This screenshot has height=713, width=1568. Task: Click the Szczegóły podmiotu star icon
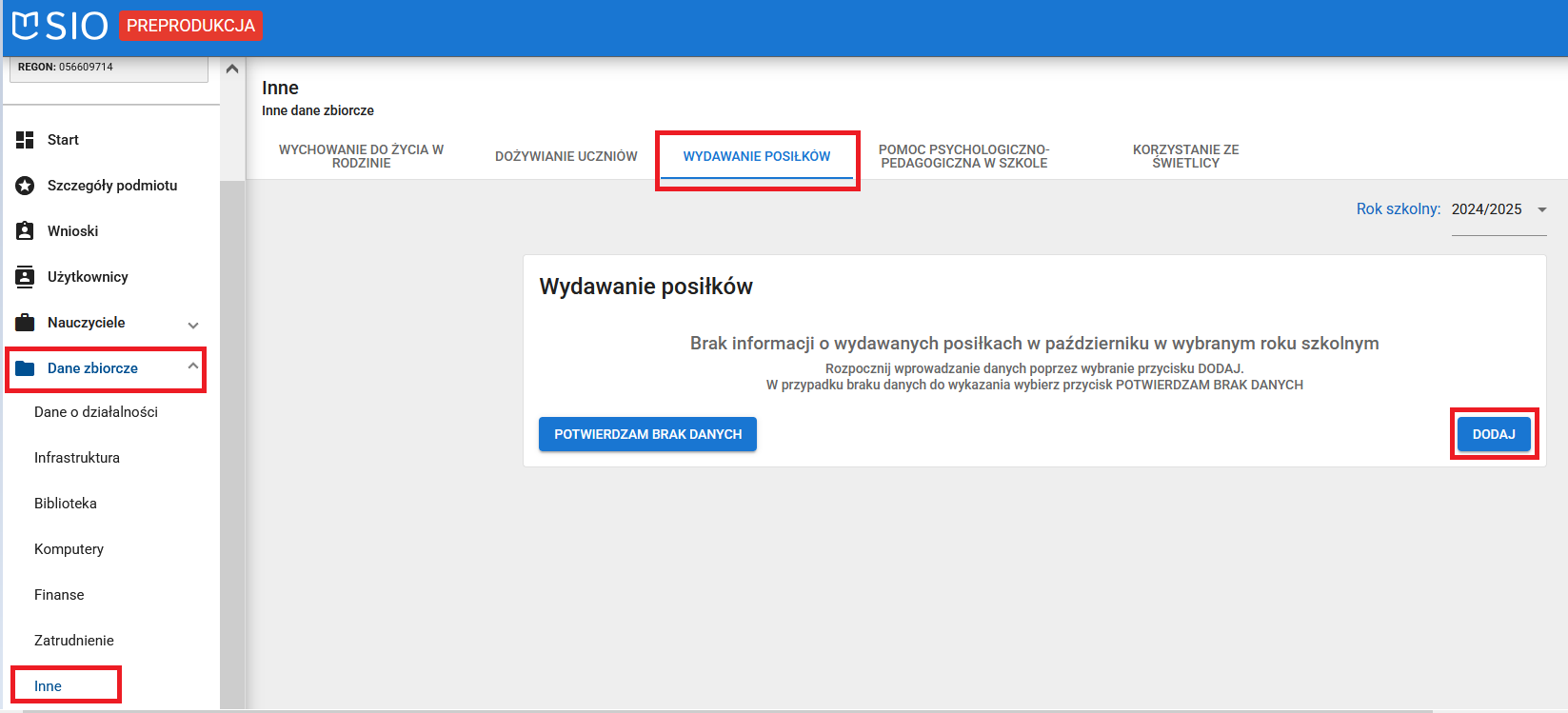25,186
